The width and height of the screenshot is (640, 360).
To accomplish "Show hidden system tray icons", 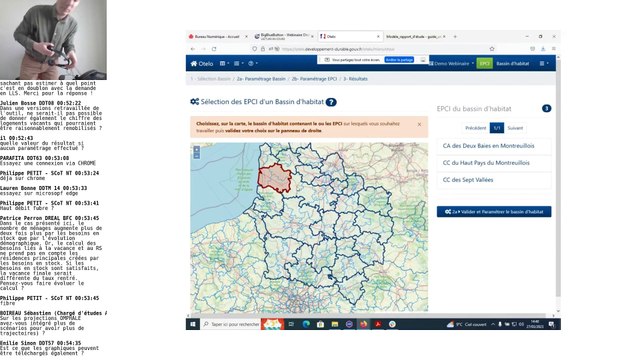I will pos(493,324).
